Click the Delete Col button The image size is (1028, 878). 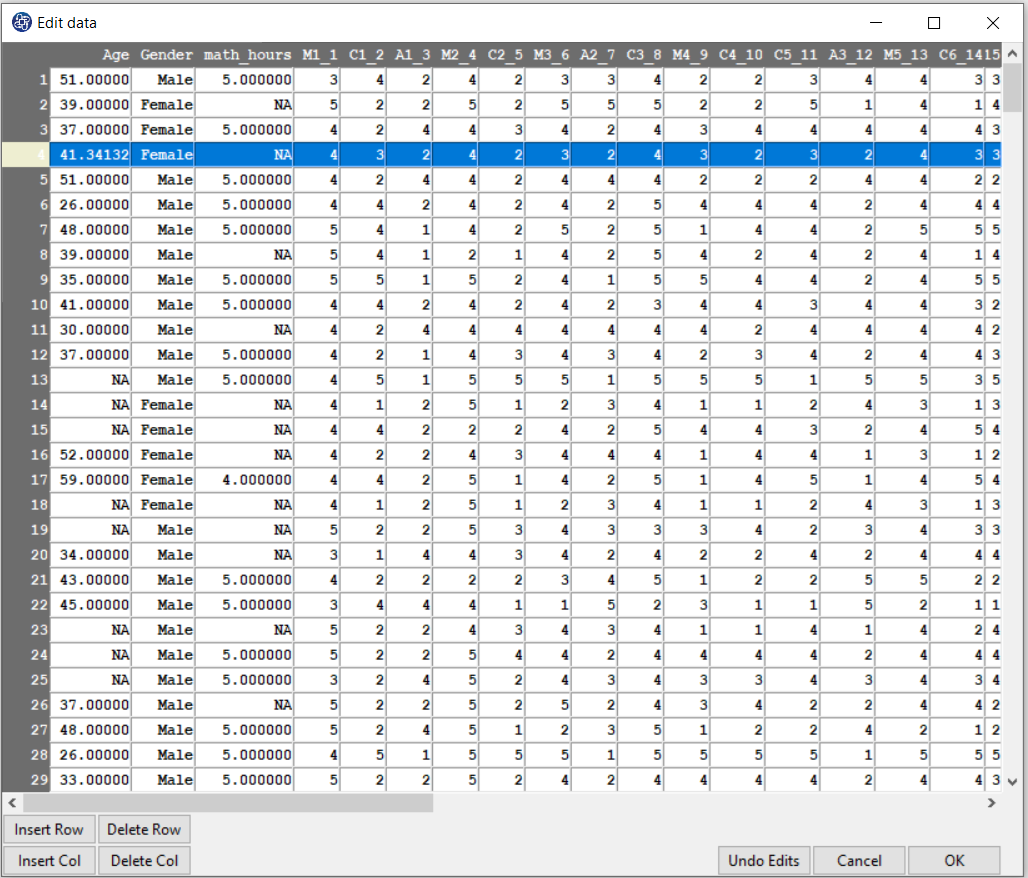pyautogui.click(x=144, y=860)
